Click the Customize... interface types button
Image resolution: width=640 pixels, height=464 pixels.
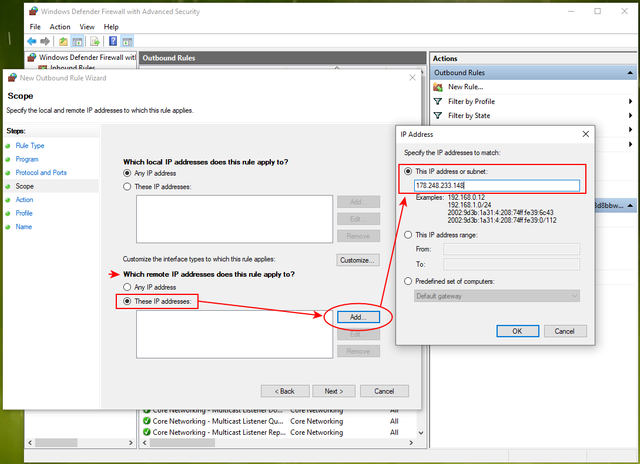pyautogui.click(x=358, y=260)
